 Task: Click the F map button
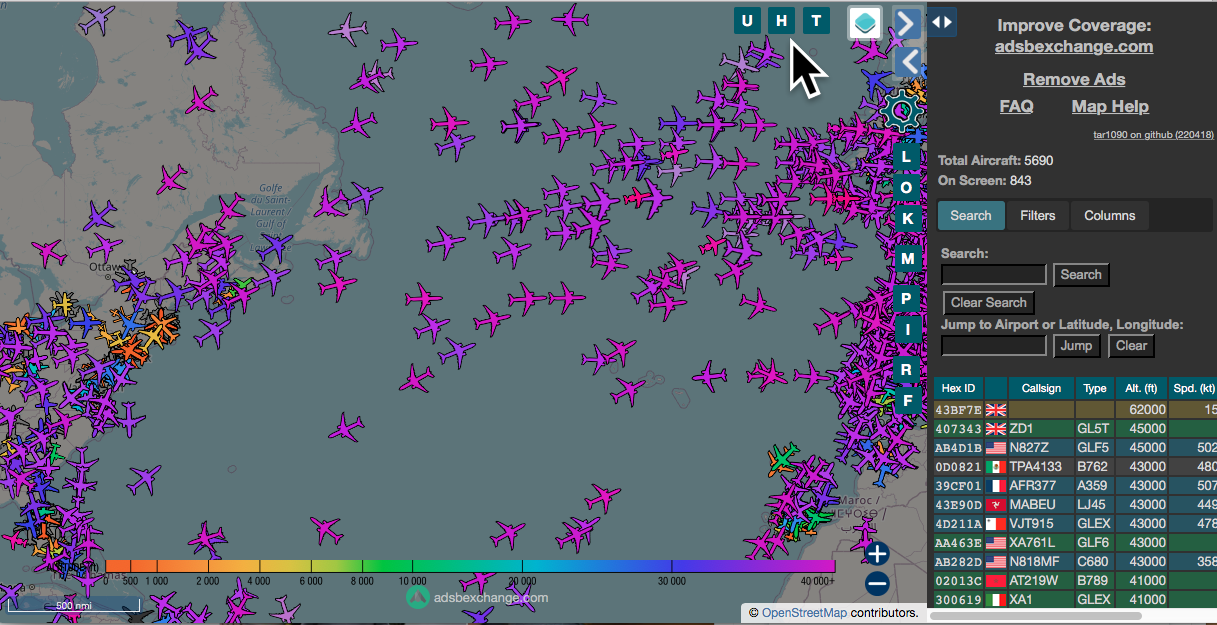pyautogui.click(x=907, y=401)
